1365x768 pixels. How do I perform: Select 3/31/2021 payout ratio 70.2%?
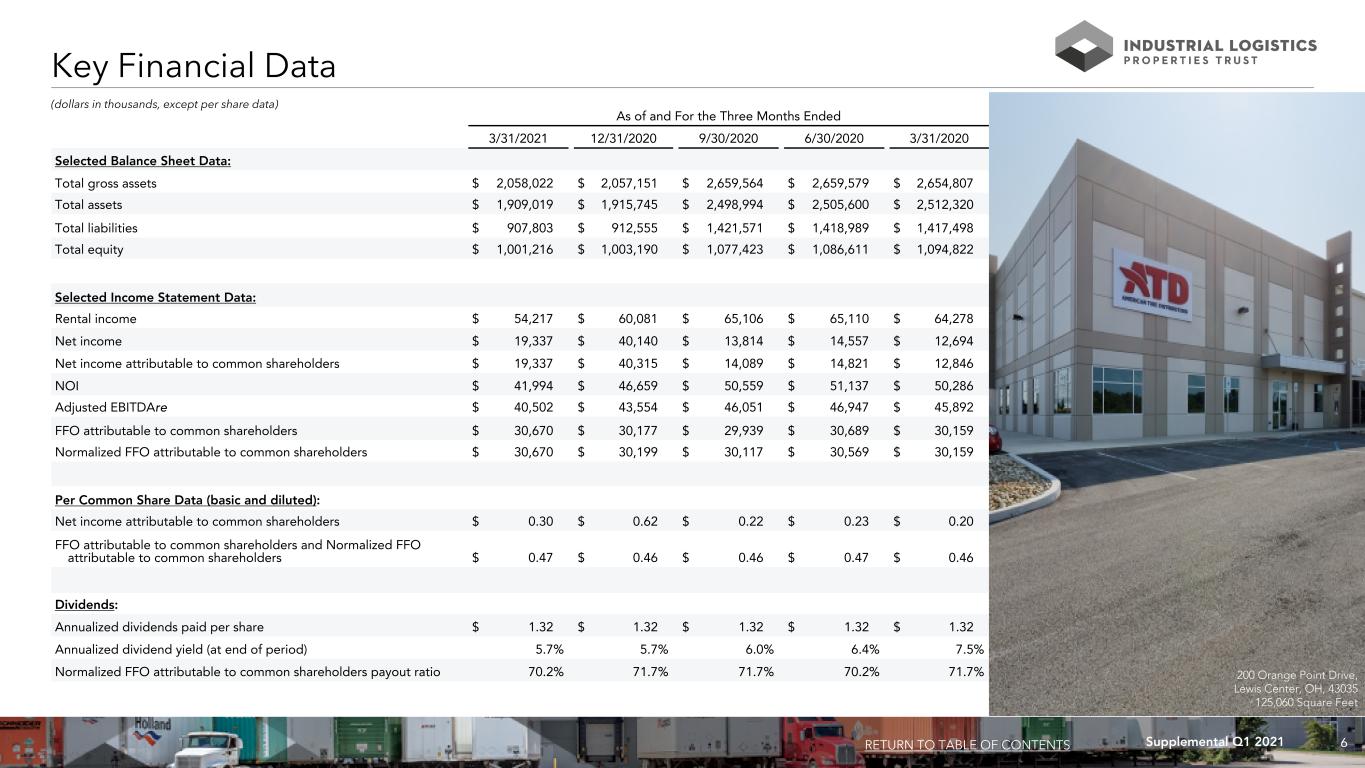tap(546, 671)
